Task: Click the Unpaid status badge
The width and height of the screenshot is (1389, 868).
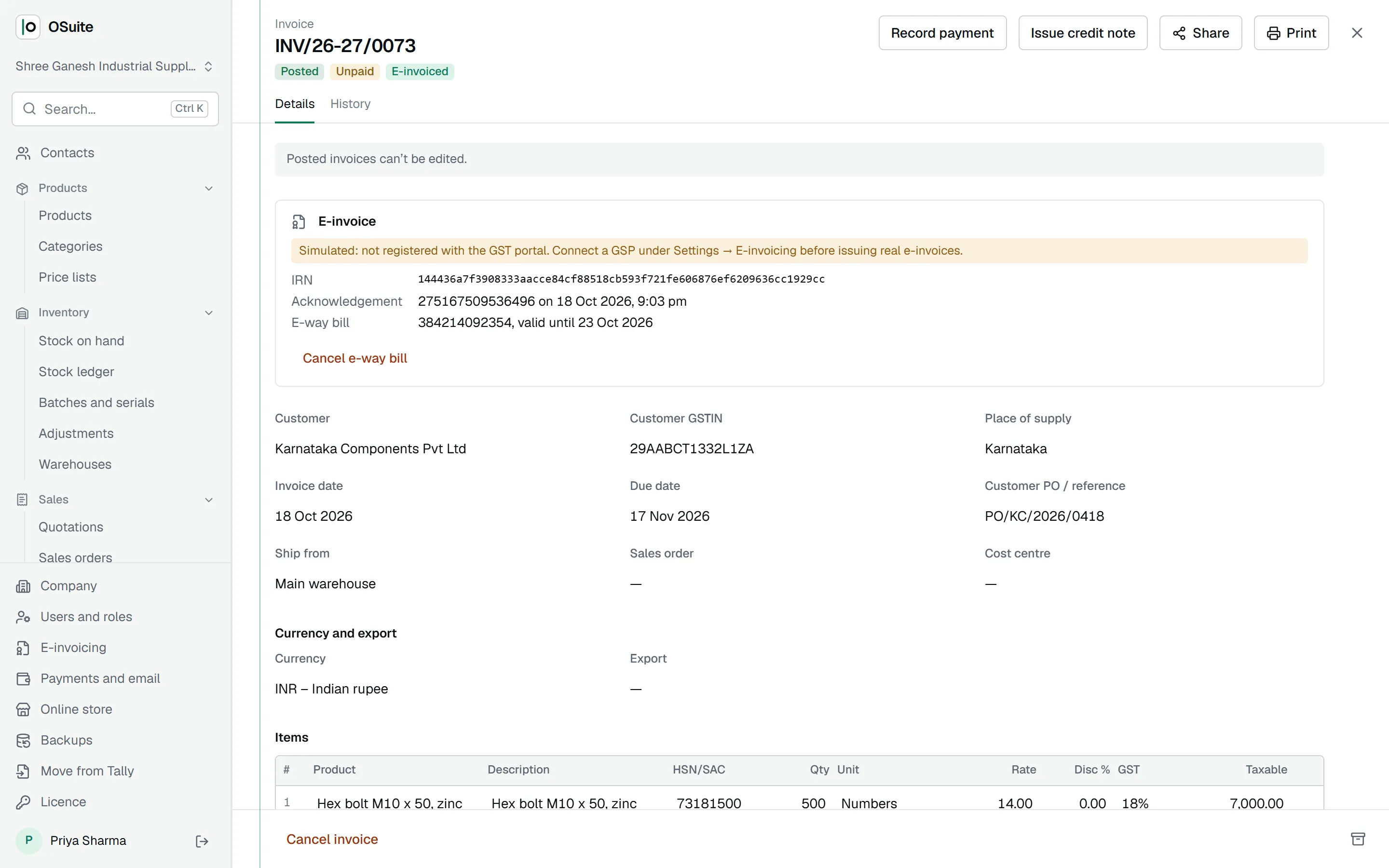Action: click(x=354, y=71)
